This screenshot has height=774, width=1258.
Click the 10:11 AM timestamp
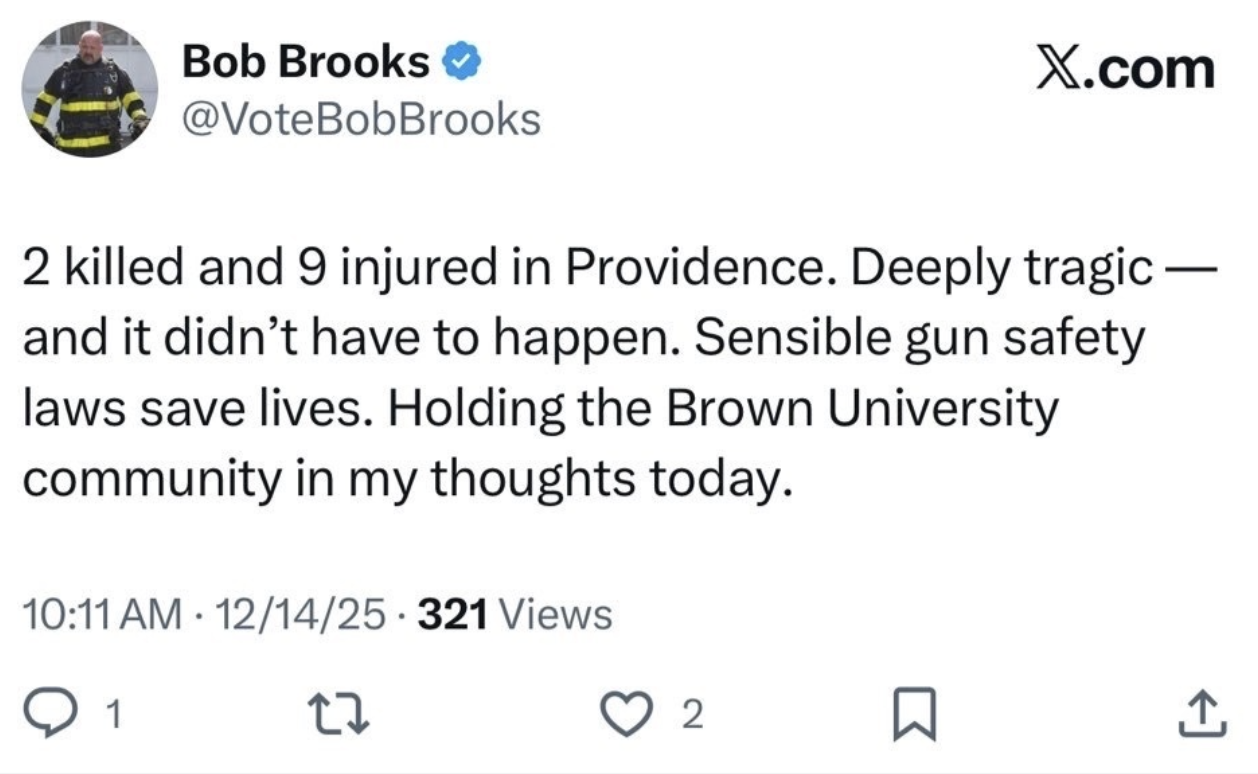[102, 614]
